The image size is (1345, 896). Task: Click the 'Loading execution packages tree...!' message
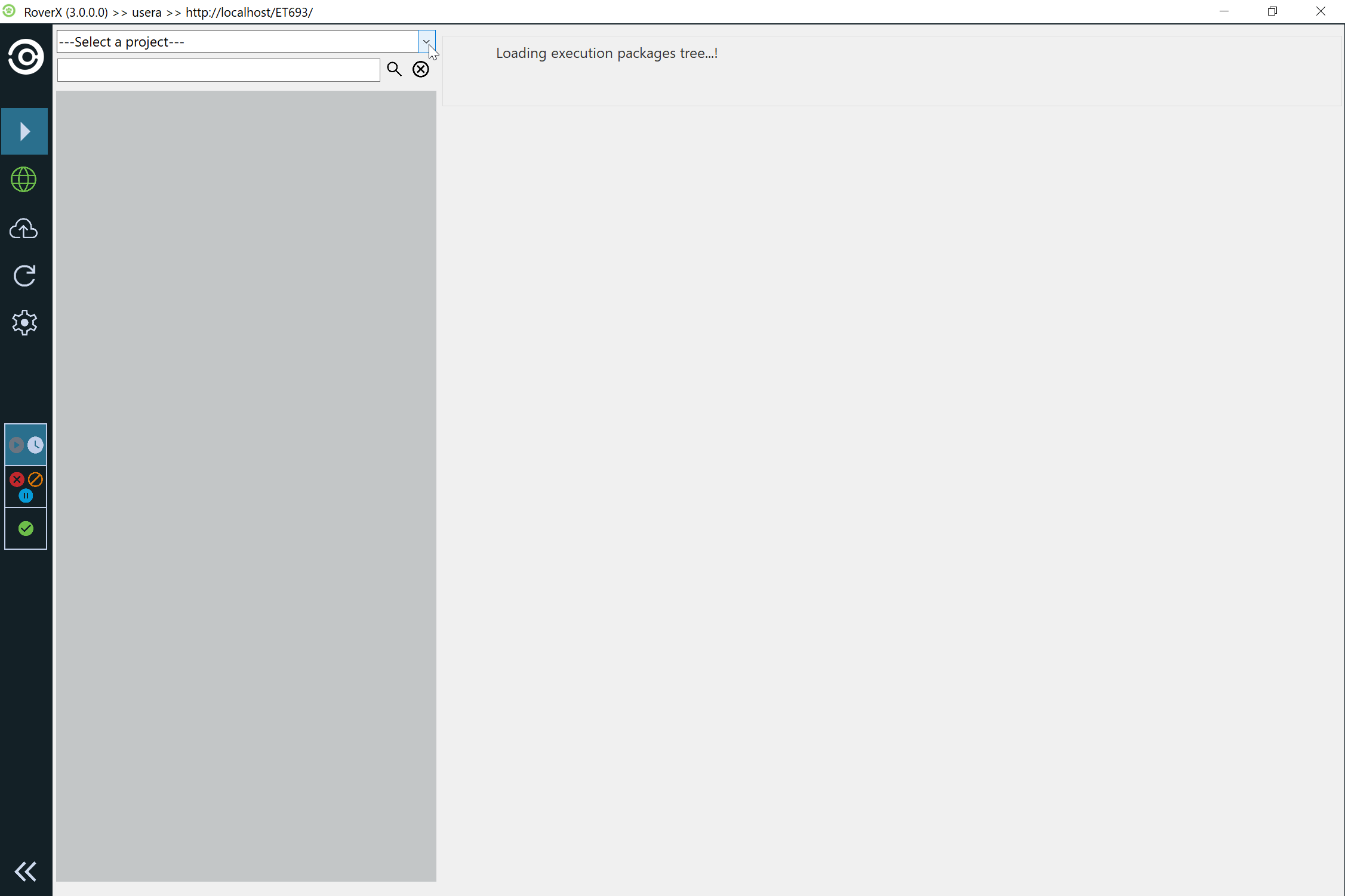tap(607, 53)
